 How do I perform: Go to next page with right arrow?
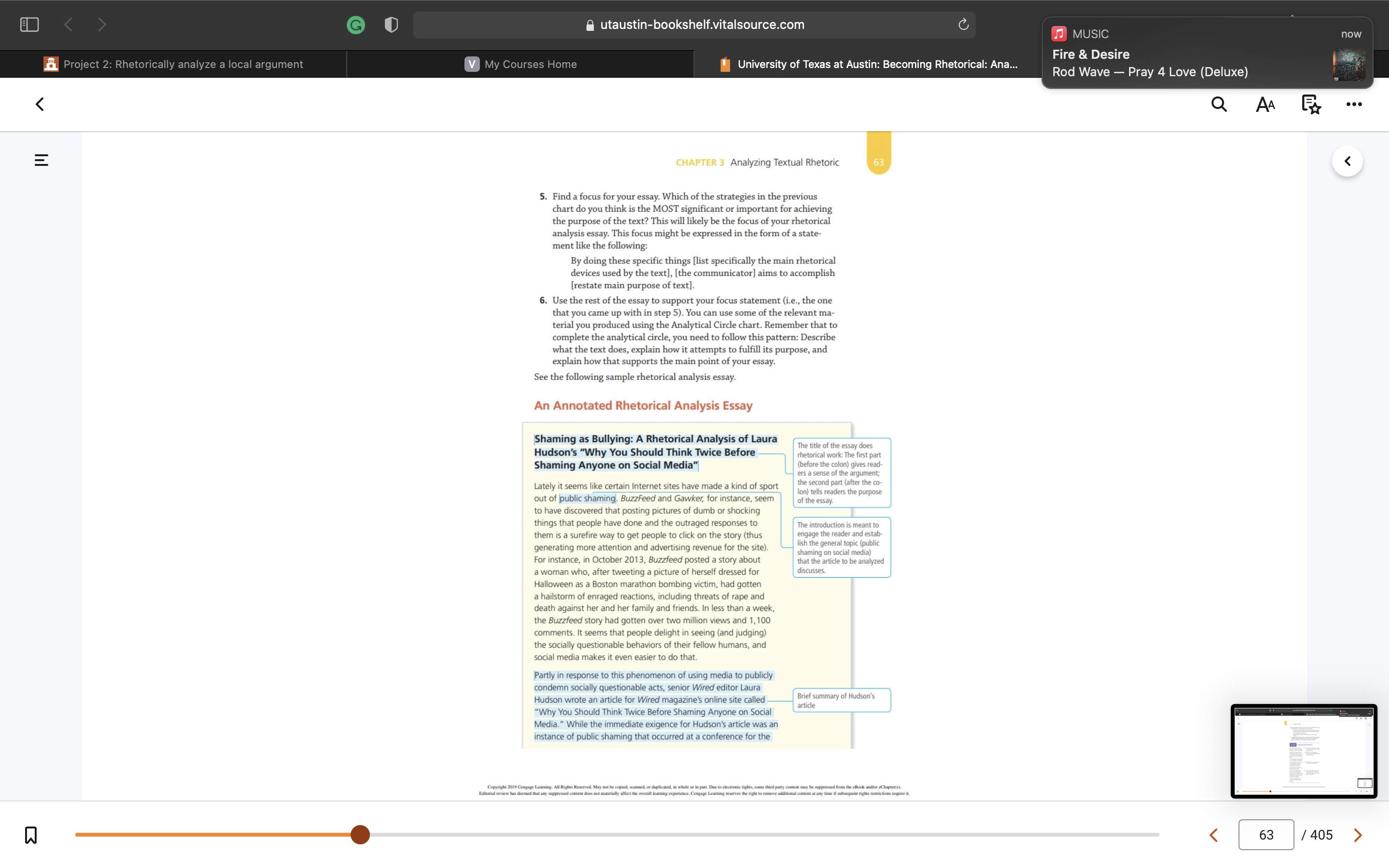pos(1358,835)
